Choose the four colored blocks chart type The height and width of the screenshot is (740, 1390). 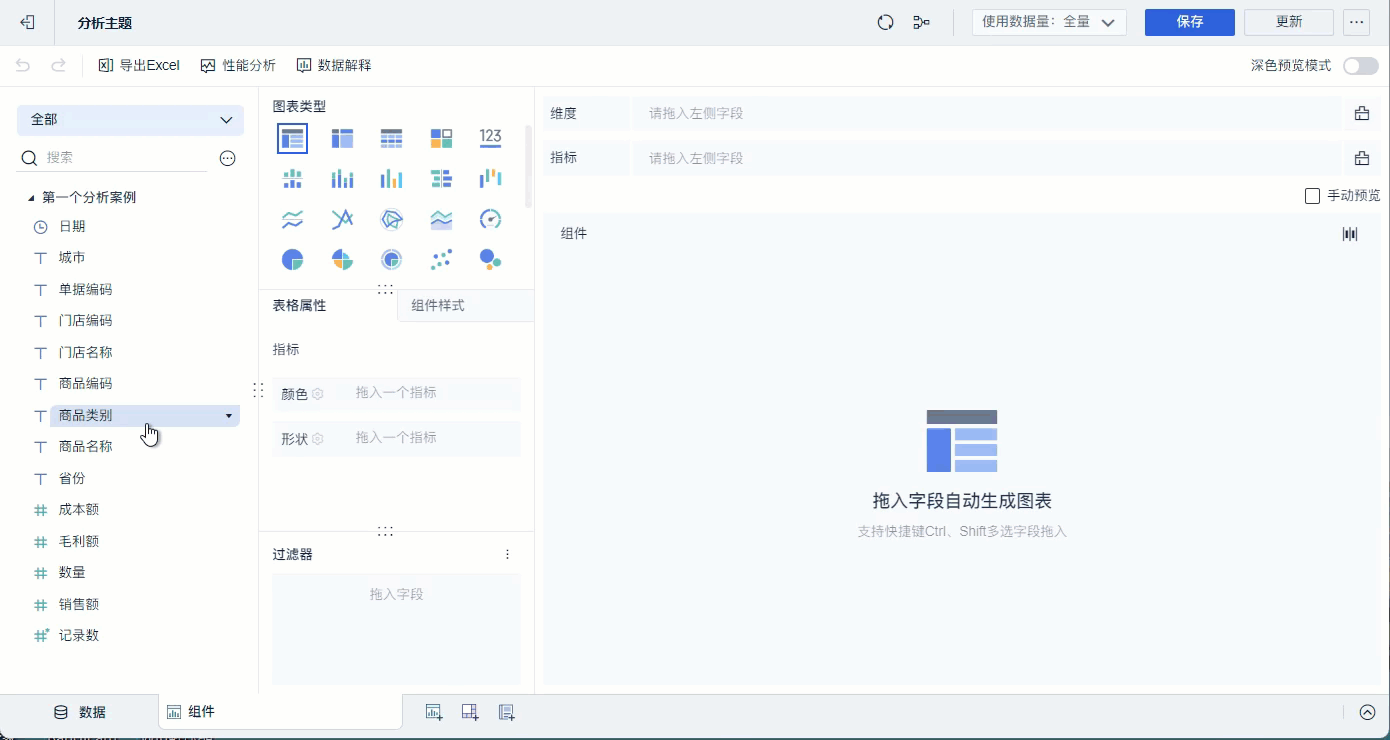pos(441,138)
